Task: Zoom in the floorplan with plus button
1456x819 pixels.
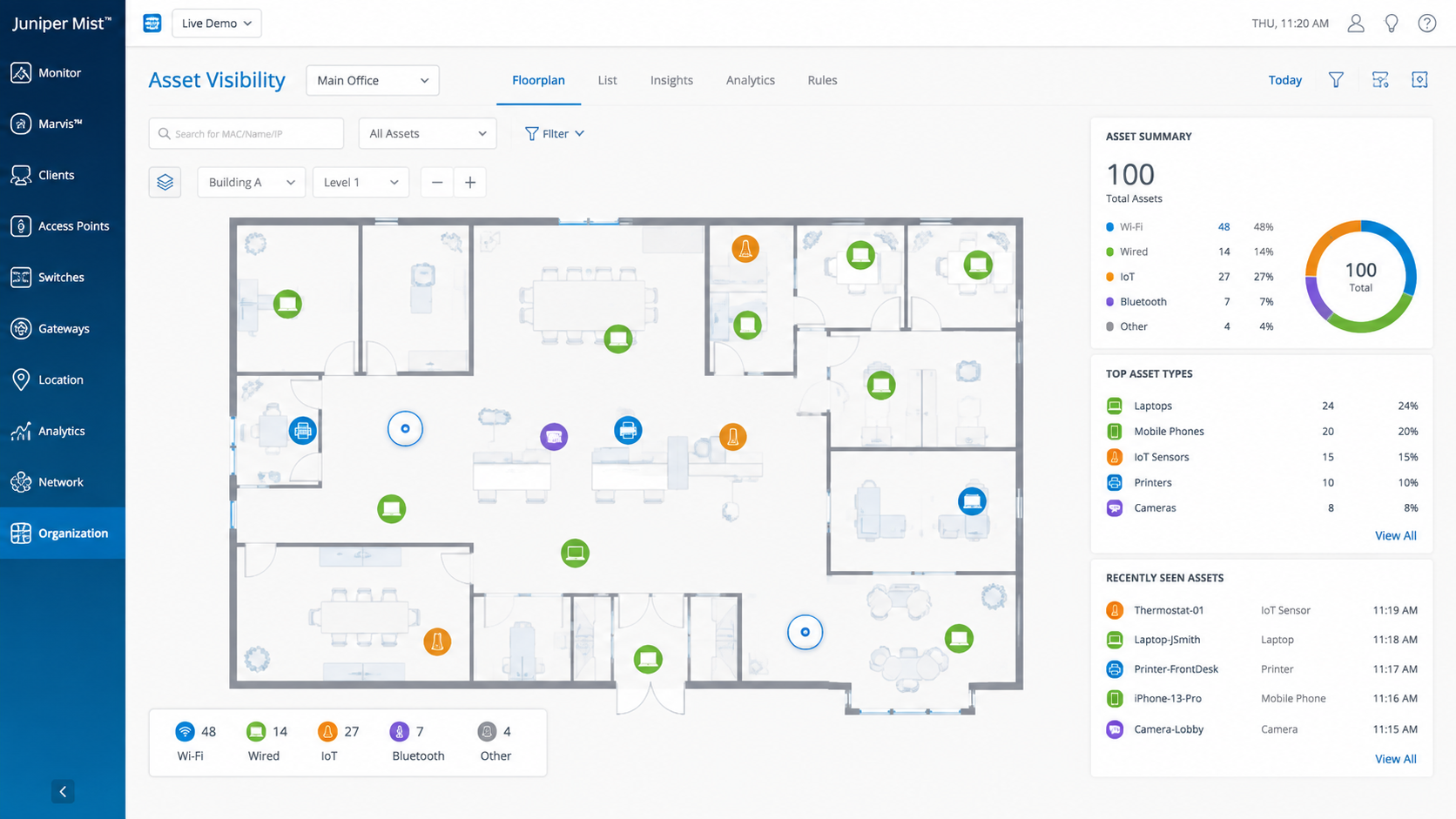Action: tap(470, 182)
